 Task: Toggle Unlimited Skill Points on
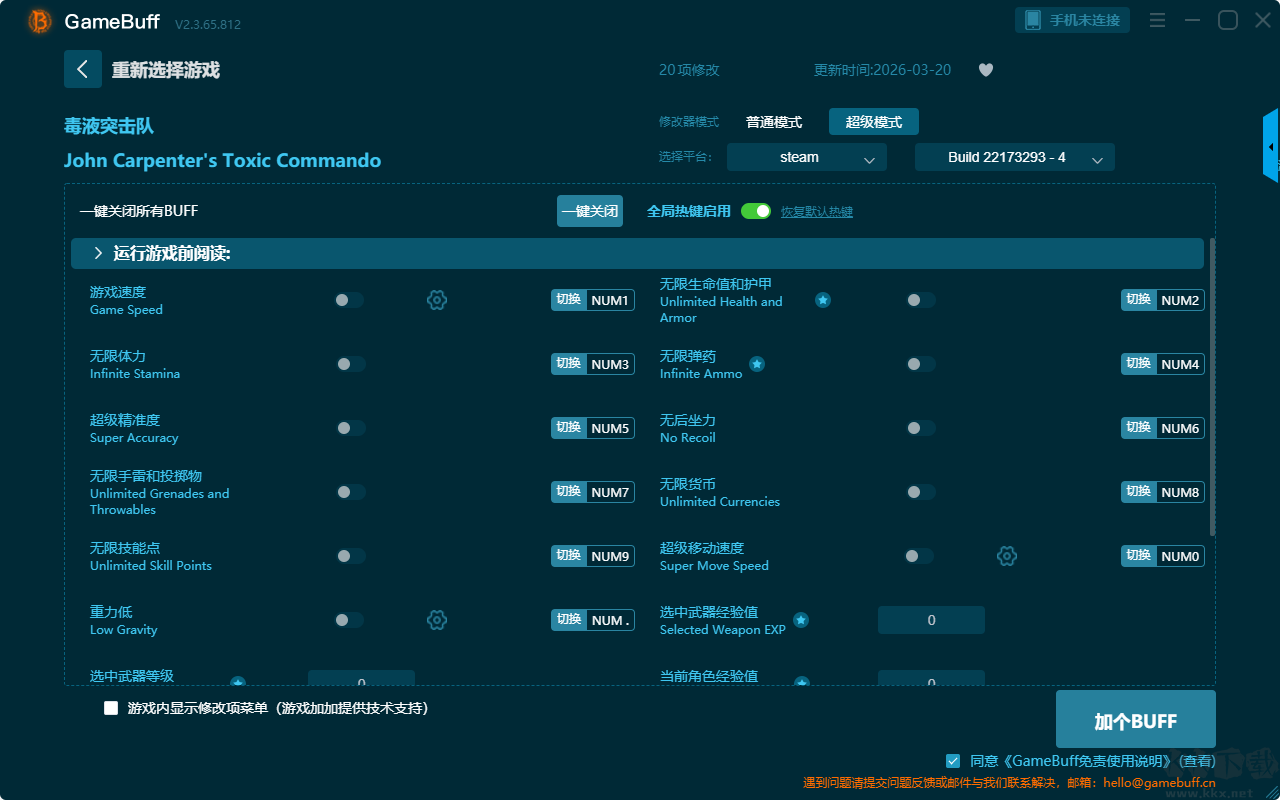(349, 556)
